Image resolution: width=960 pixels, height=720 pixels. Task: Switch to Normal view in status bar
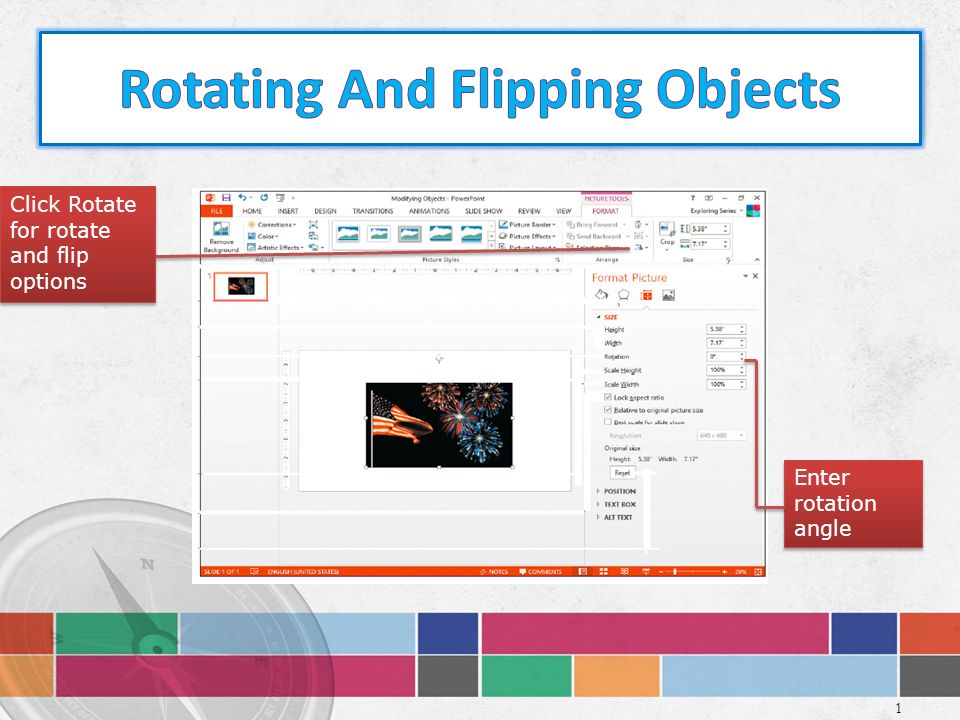pyautogui.click(x=583, y=571)
